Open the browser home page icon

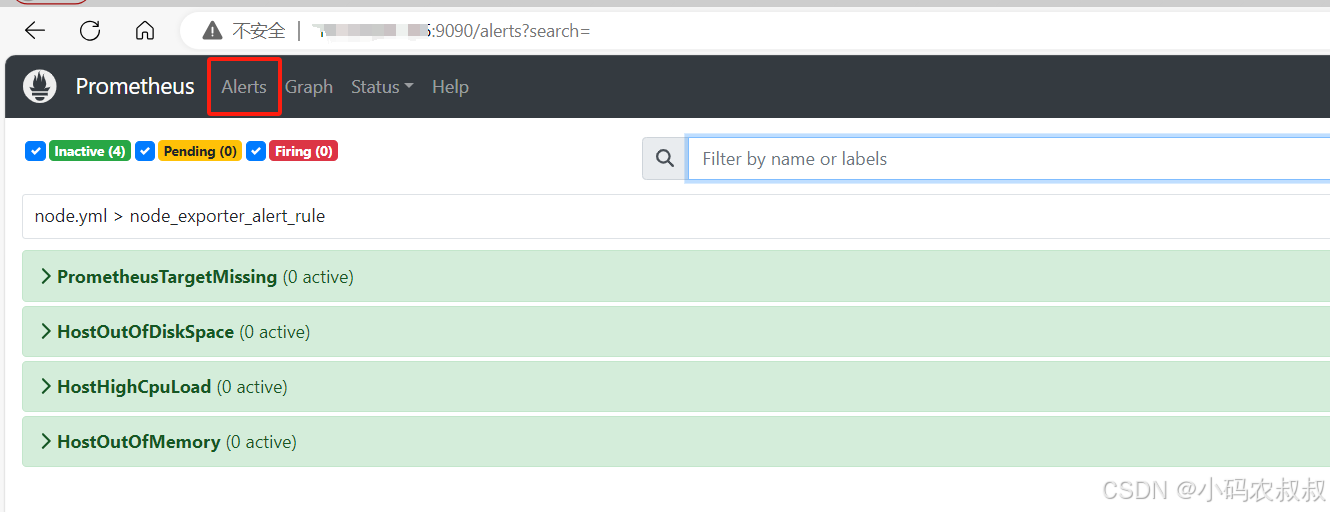click(x=145, y=31)
